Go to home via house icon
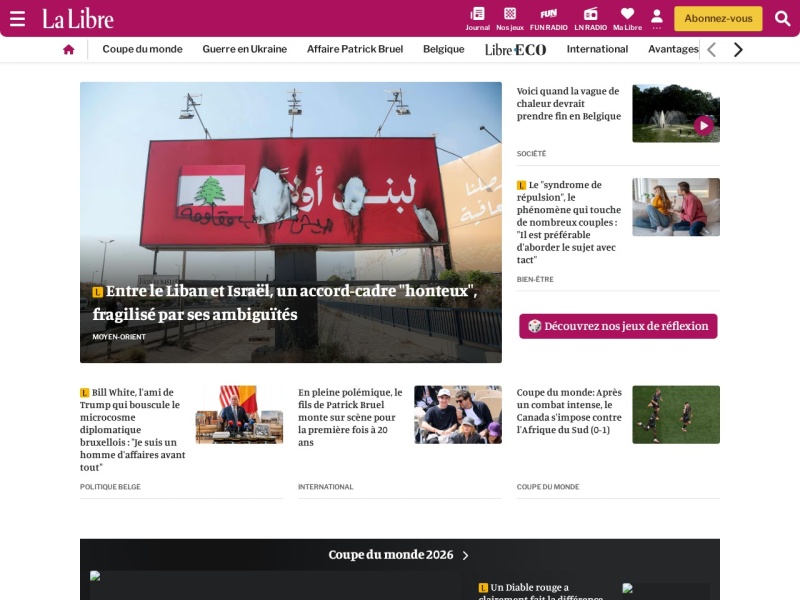The height and width of the screenshot is (600, 800). 68,49
